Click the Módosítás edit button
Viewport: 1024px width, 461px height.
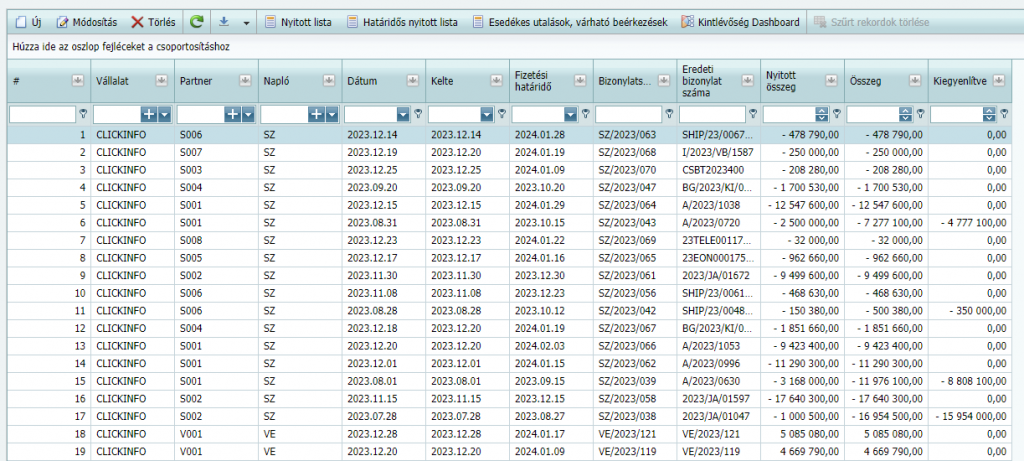[x=88, y=21]
